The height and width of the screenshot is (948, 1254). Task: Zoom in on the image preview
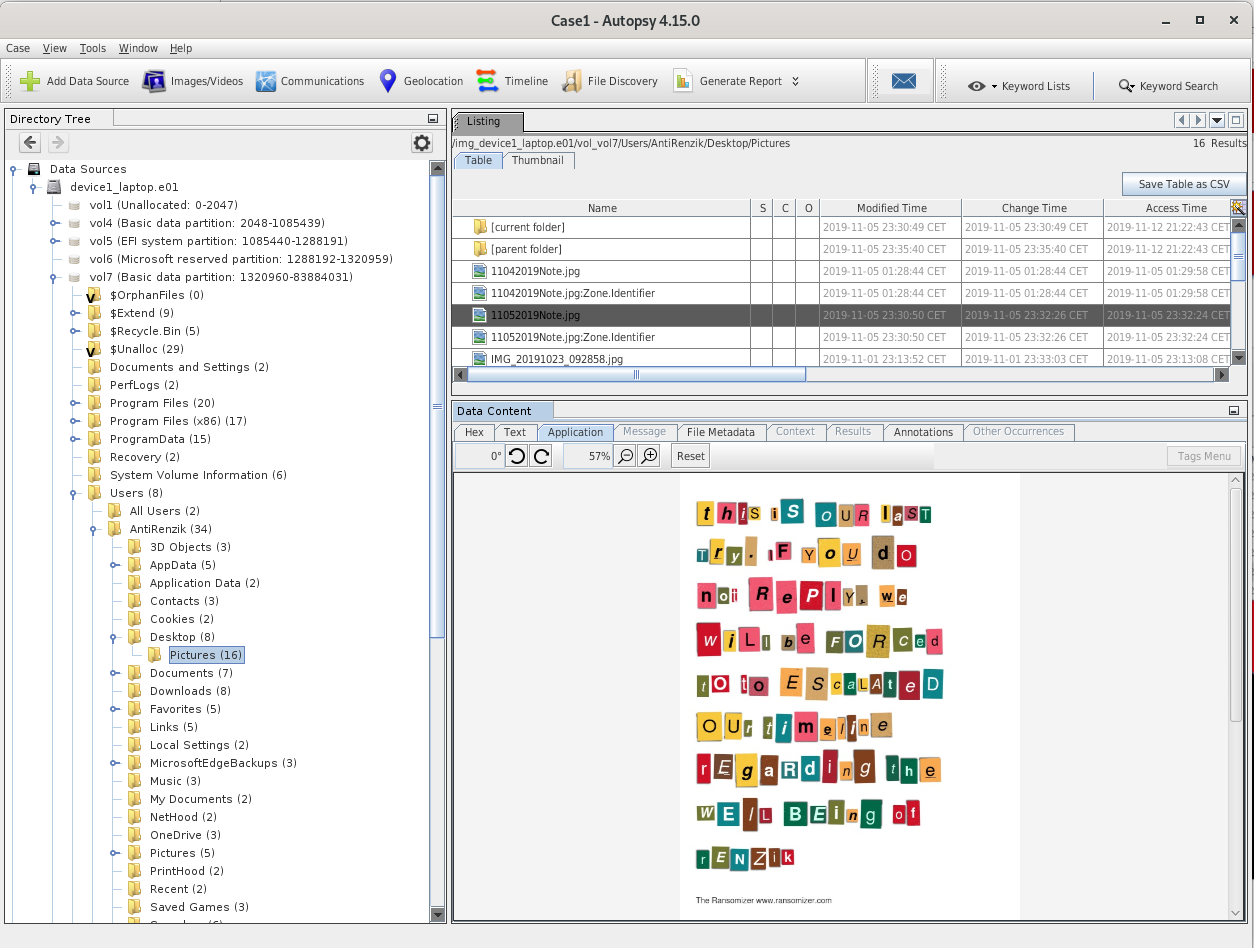650,456
